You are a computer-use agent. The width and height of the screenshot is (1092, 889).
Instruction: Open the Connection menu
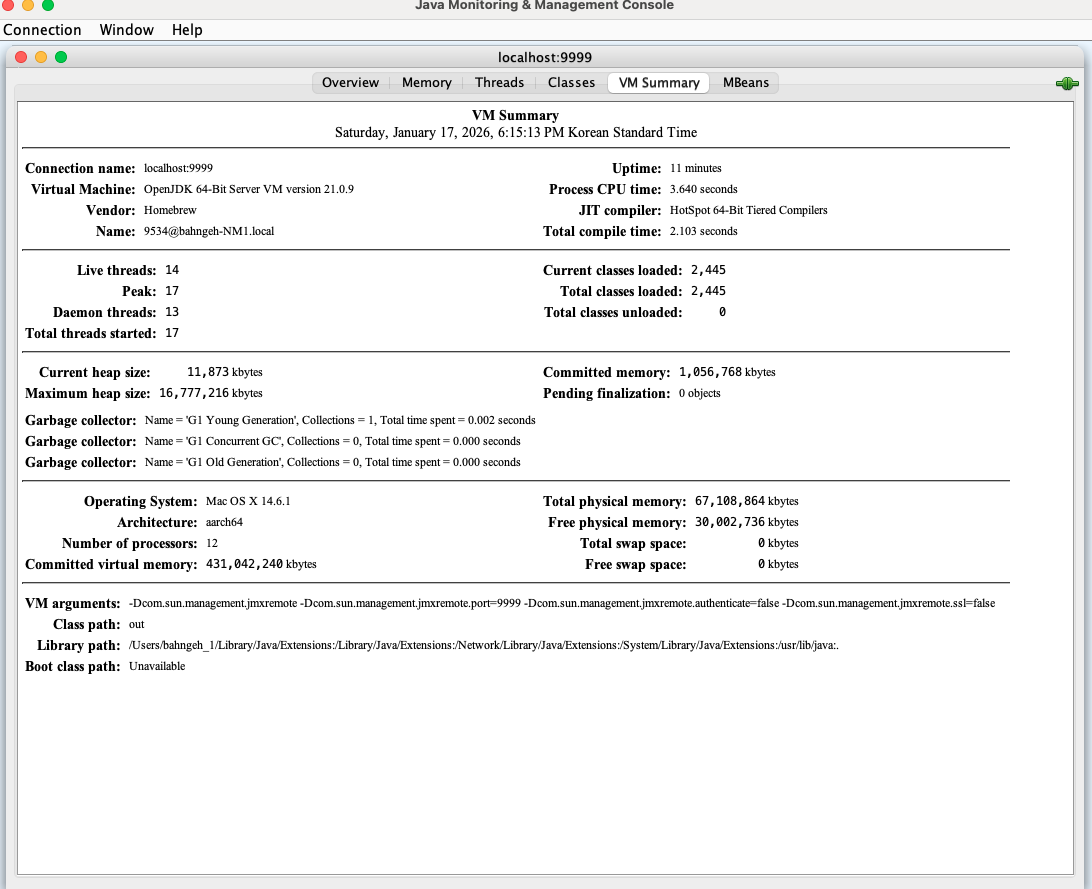[42, 30]
